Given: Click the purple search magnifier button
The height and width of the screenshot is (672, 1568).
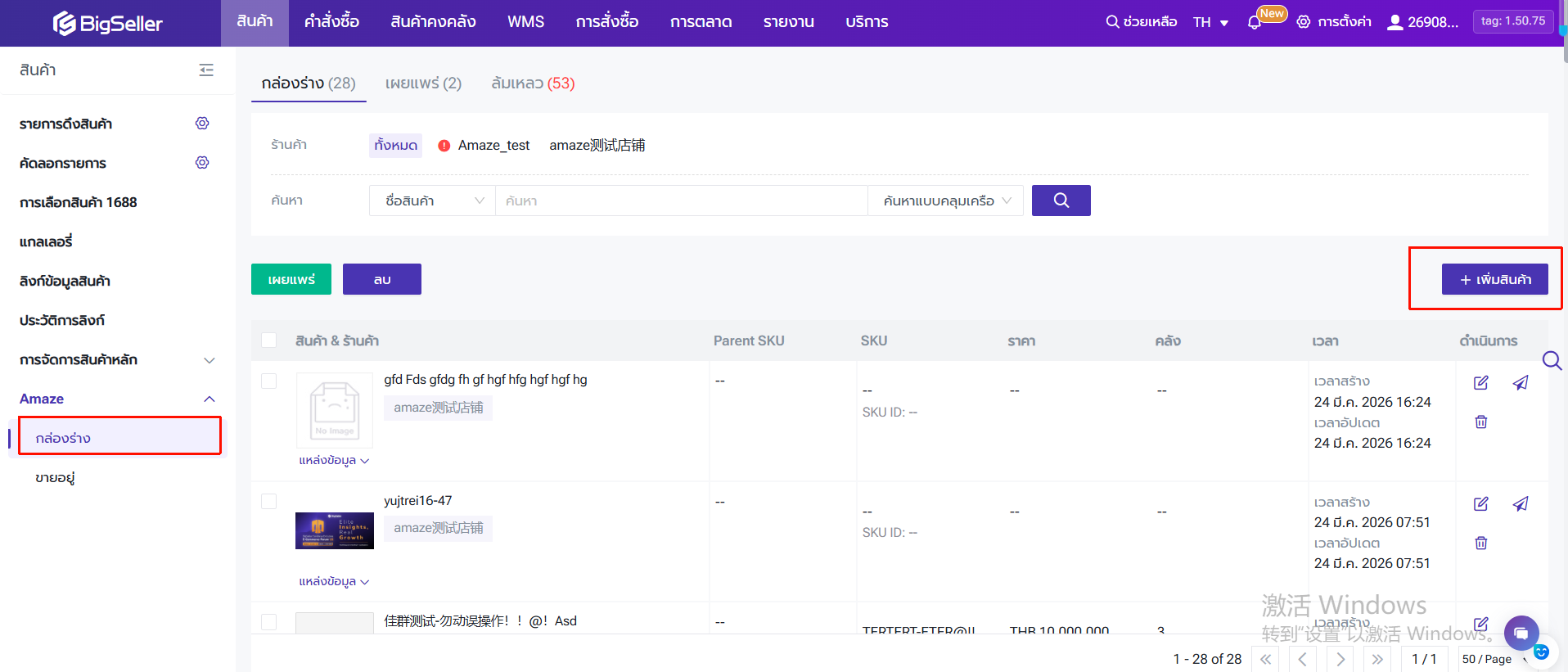Looking at the screenshot, I should pos(1061,201).
